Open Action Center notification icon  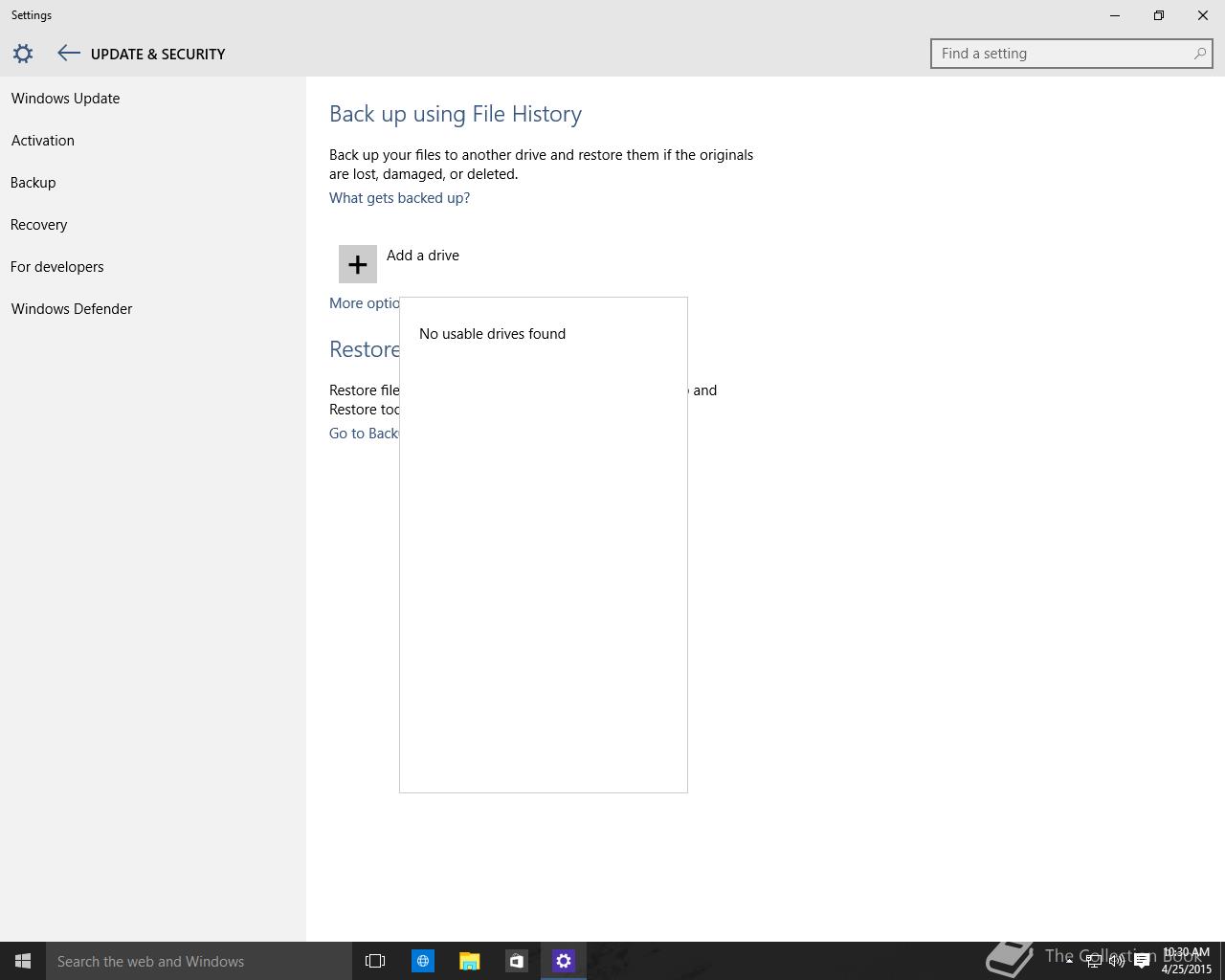[x=1142, y=961]
